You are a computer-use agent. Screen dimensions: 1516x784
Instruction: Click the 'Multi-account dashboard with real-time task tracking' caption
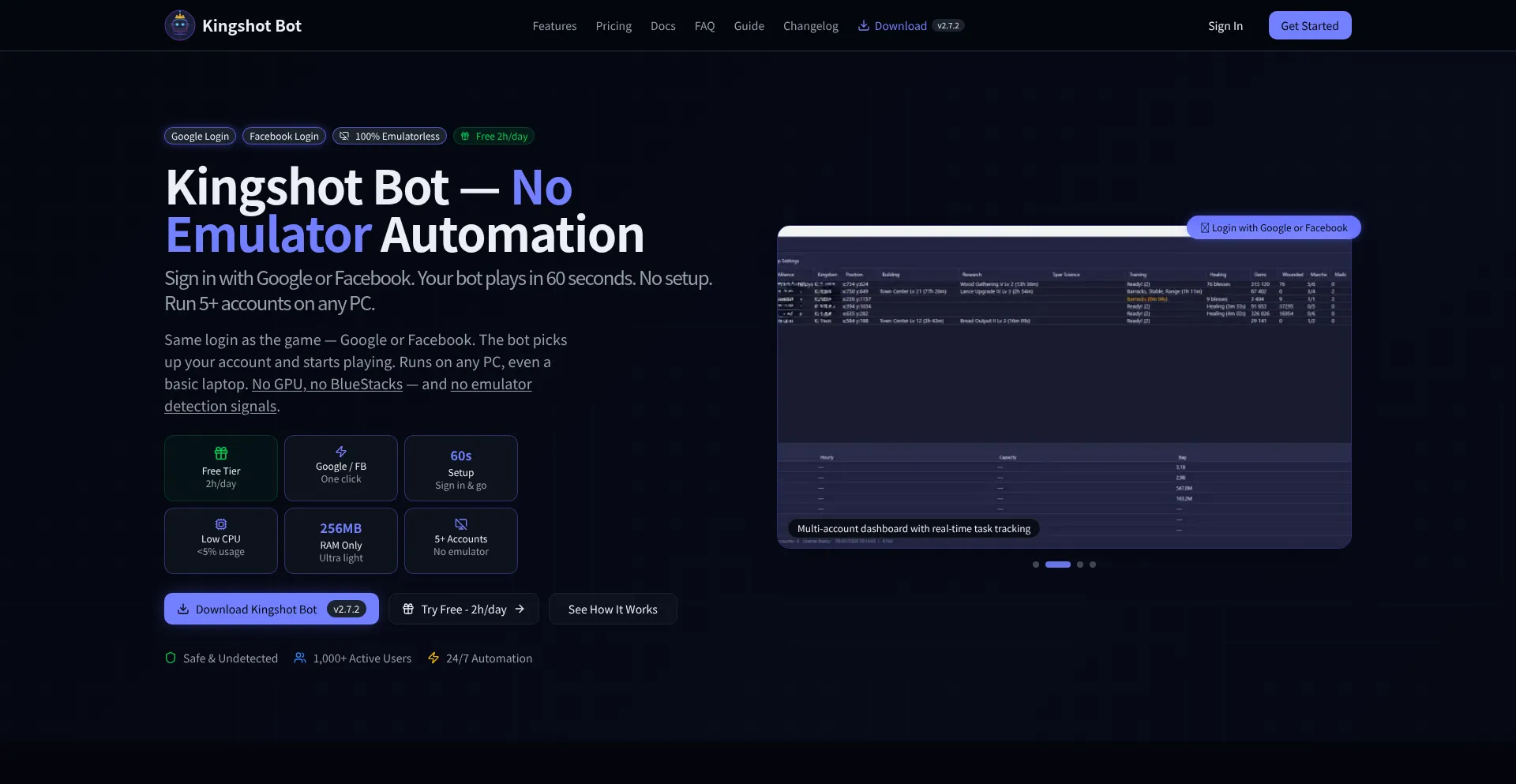(914, 528)
